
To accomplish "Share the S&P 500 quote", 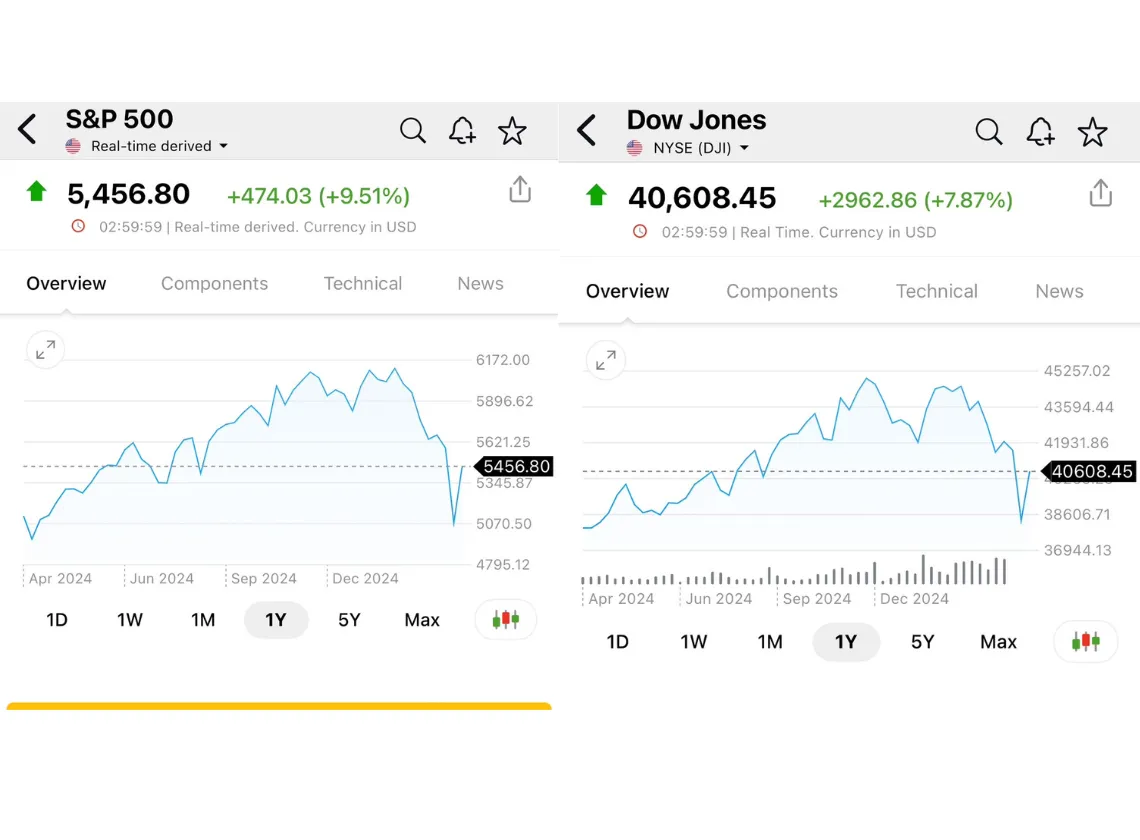I will click(520, 189).
